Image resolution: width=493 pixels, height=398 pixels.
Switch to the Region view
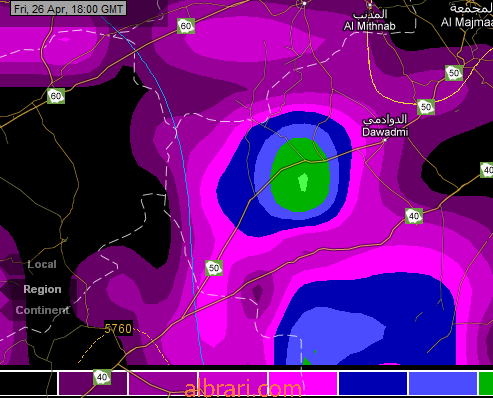point(42,289)
